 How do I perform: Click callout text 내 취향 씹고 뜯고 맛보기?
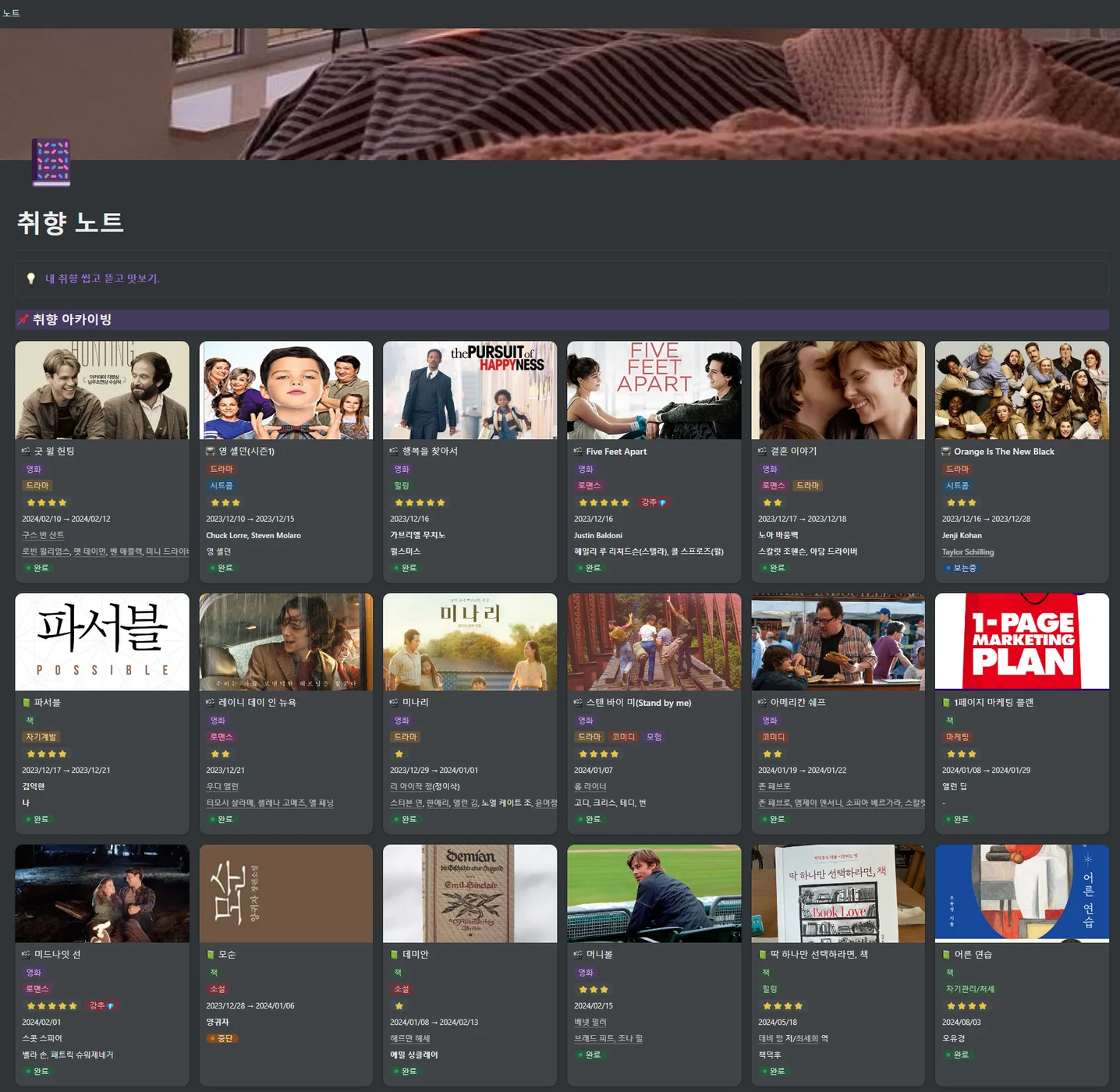click(x=102, y=278)
